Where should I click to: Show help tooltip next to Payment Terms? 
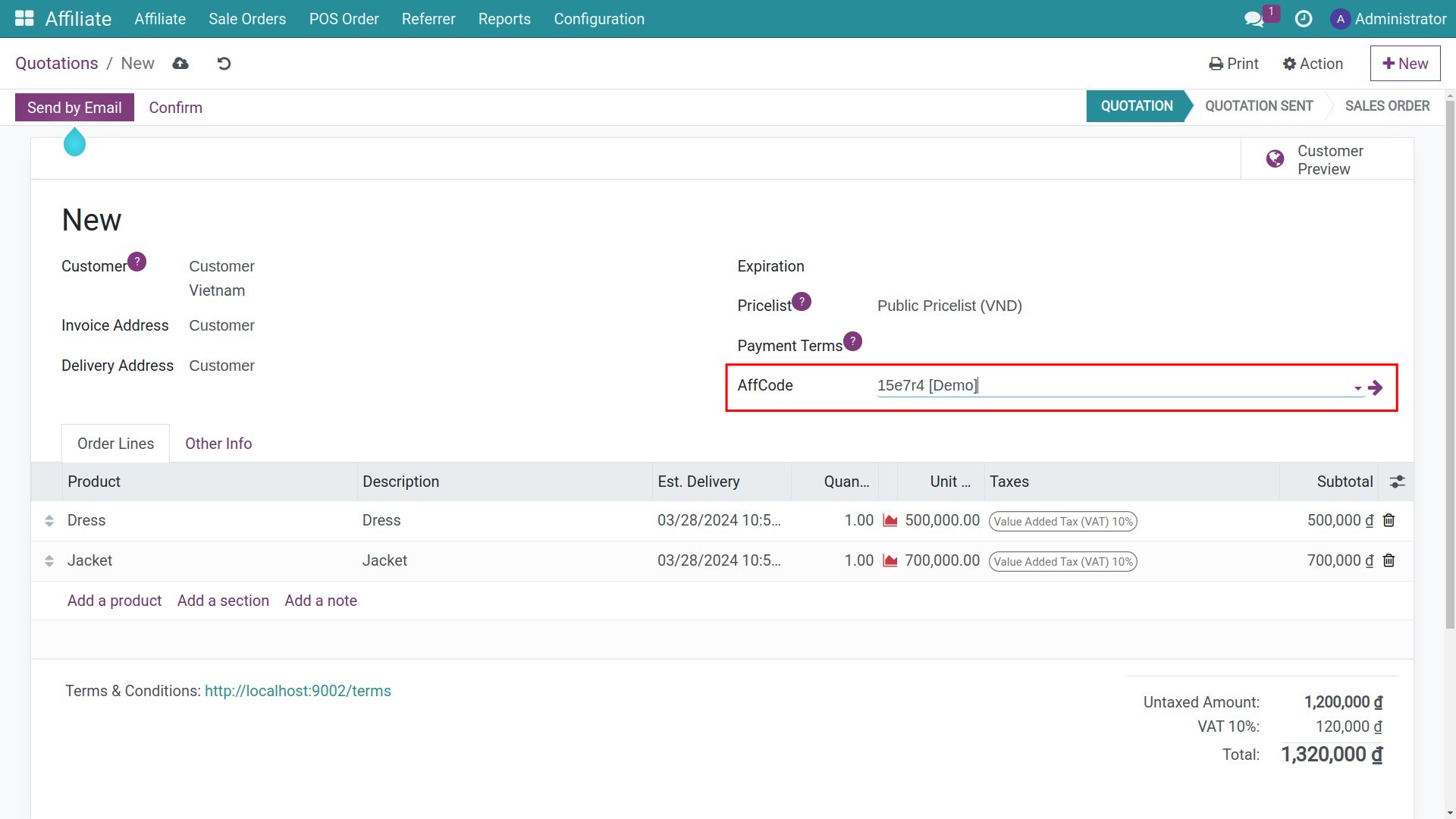pyautogui.click(x=852, y=341)
